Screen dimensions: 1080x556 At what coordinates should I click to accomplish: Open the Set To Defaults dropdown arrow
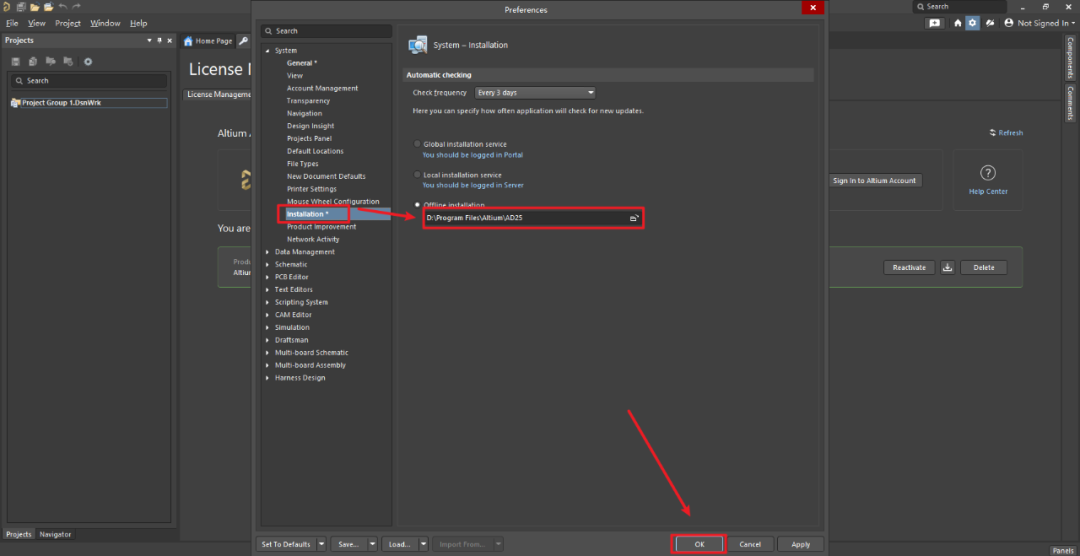[x=322, y=544]
